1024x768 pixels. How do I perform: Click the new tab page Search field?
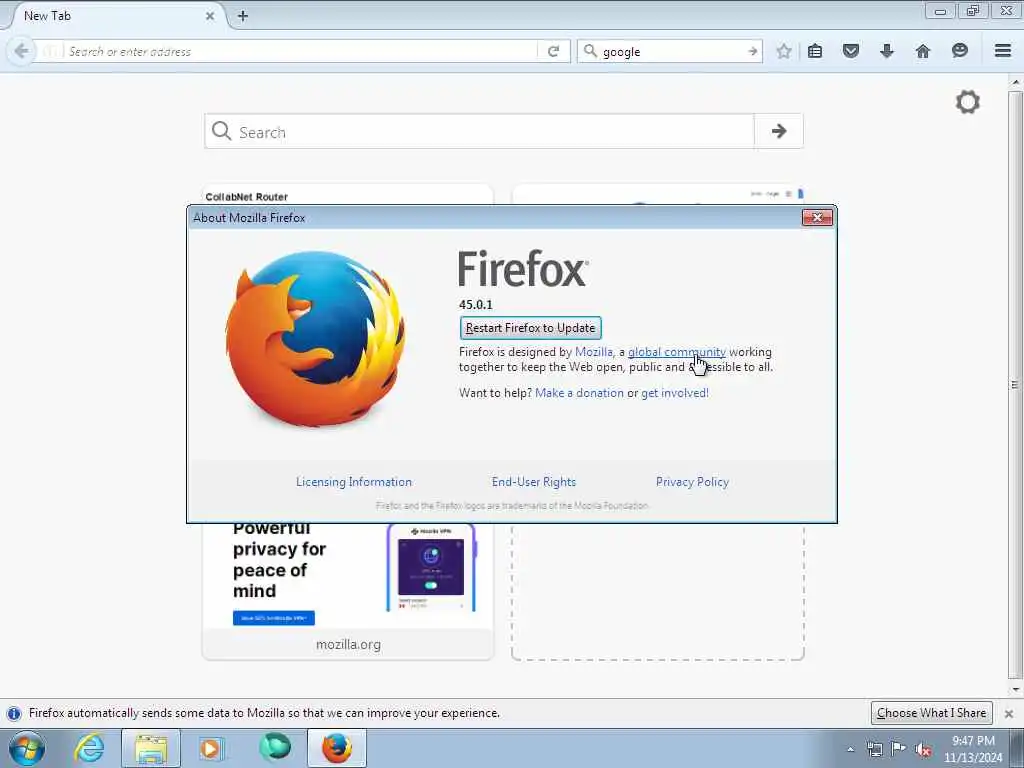pos(479,131)
